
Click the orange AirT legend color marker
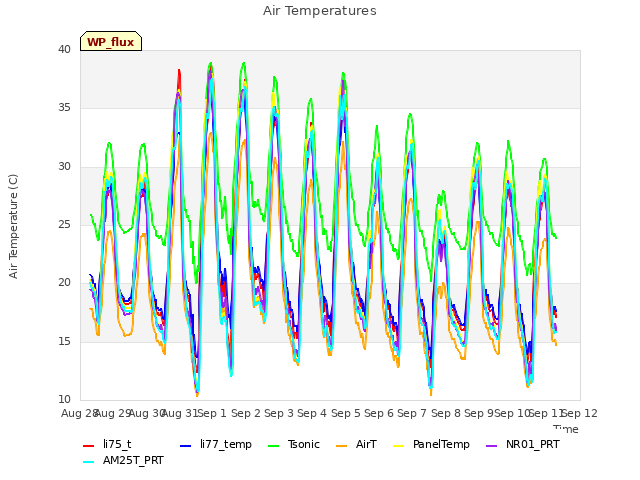(341, 445)
